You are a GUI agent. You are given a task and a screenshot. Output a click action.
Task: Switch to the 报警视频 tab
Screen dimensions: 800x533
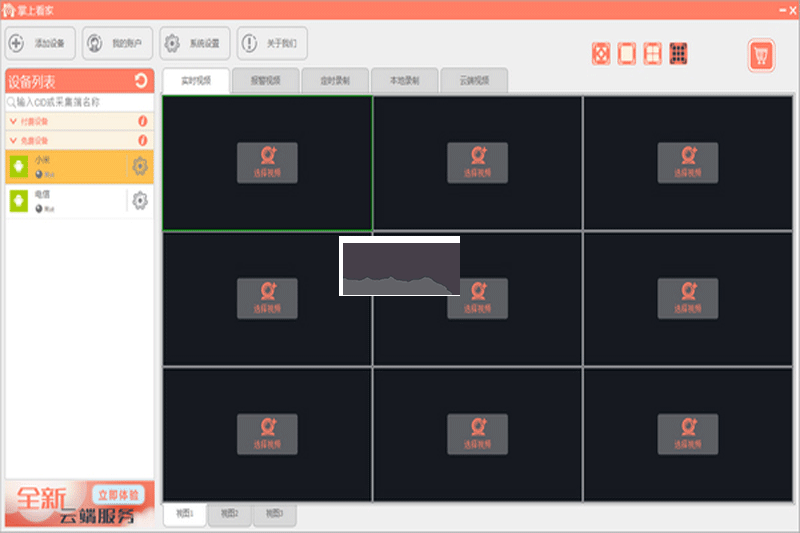click(265, 81)
